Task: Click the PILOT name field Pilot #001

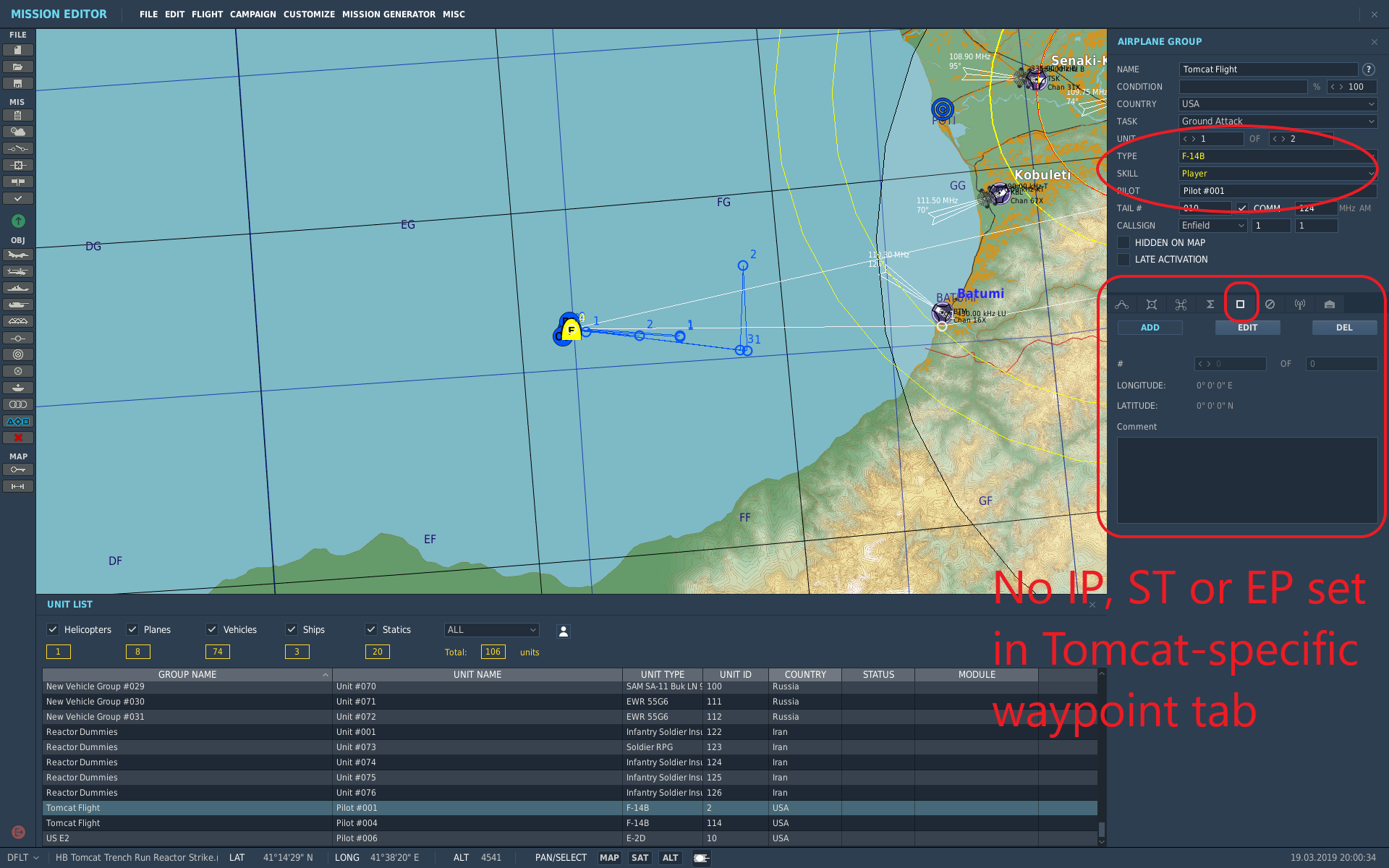Action: (x=1278, y=191)
